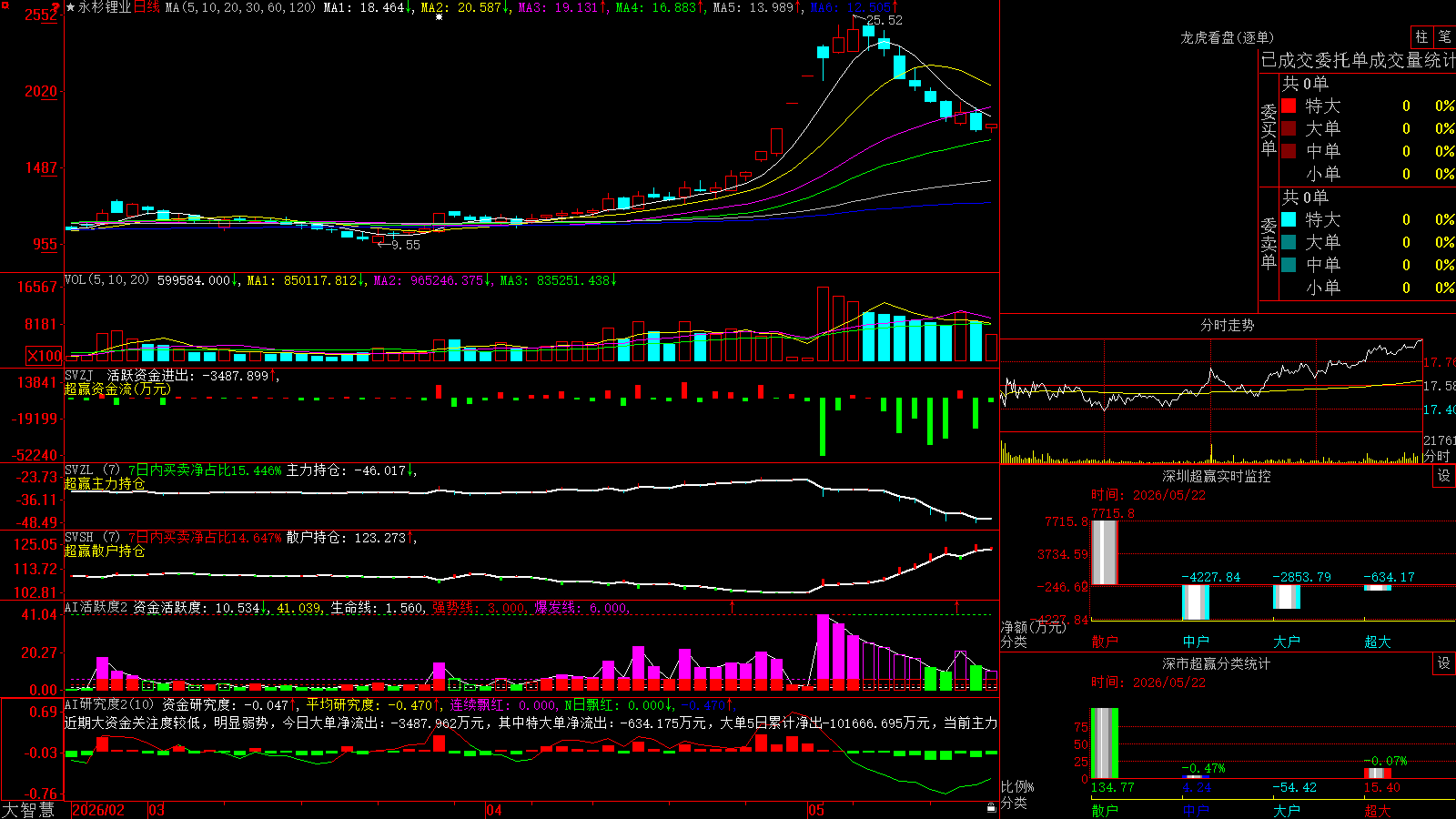Click the SVZJ indicator name
Viewport: 1456px width, 819px height.
78,375
